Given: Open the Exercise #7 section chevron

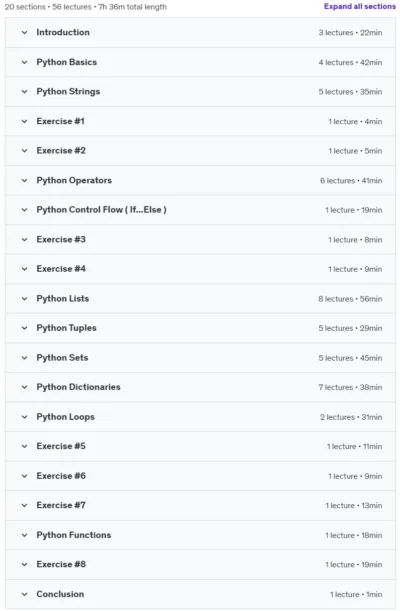Looking at the screenshot, I should click(x=24, y=505).
